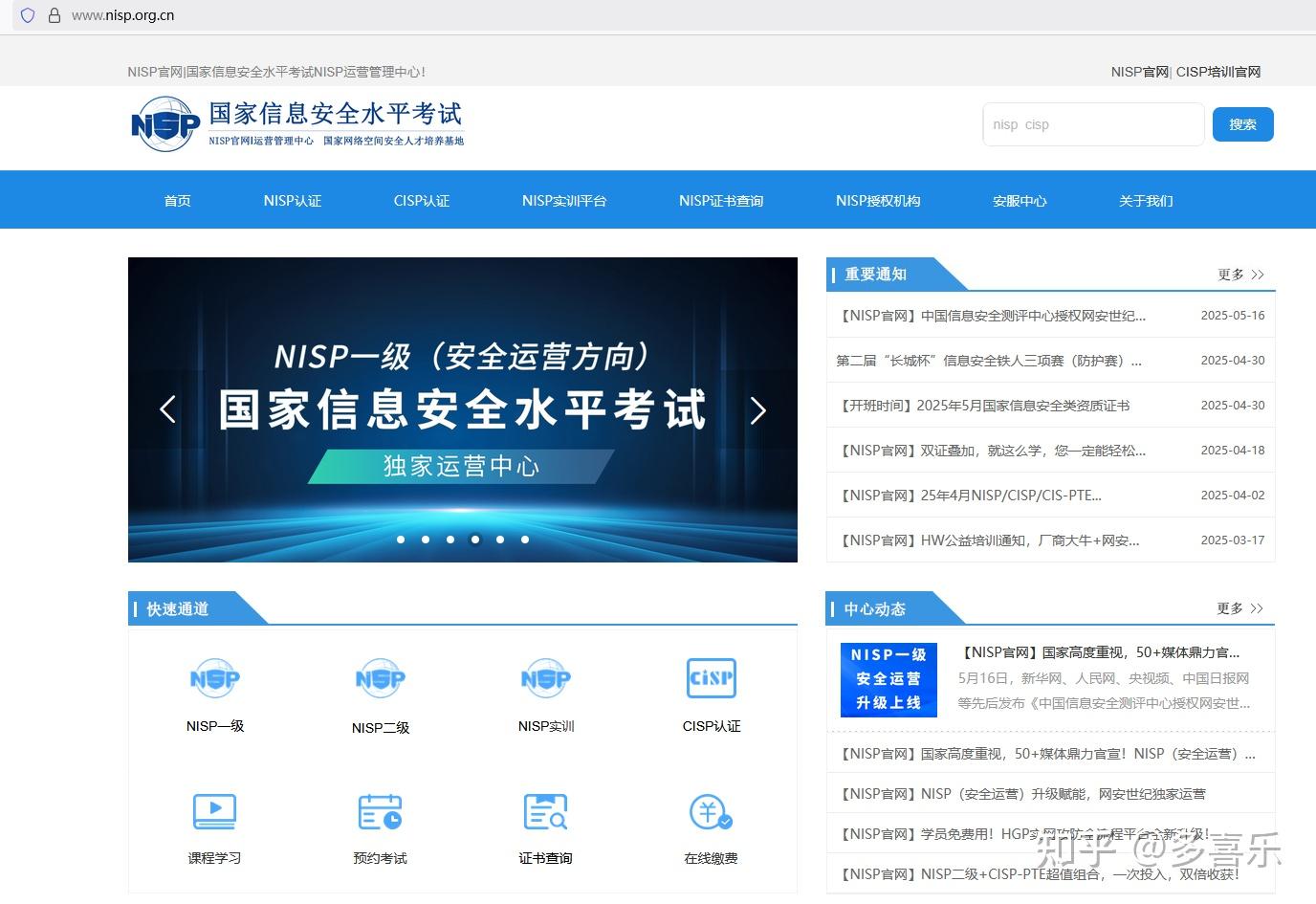Open the 首页 navigation item
The image size is (1316, 904).
(177, 201)
